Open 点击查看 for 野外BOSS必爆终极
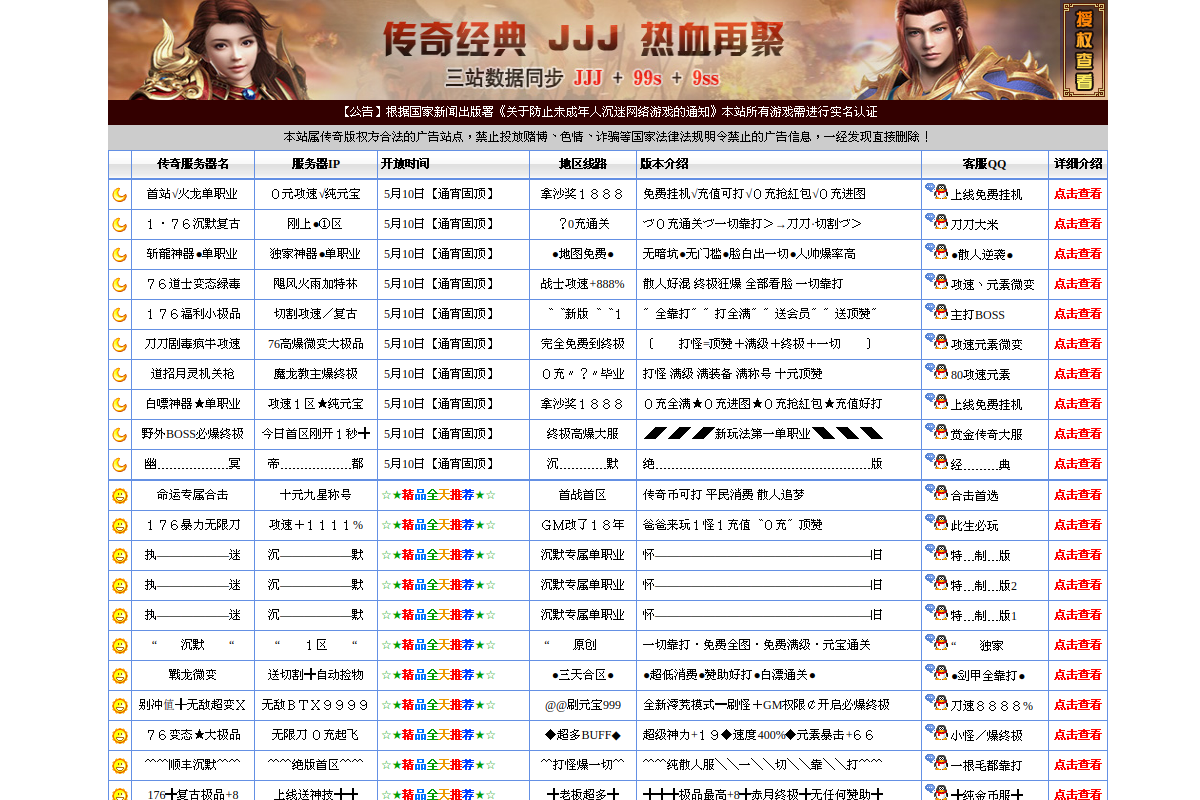 click(1078, 434)
